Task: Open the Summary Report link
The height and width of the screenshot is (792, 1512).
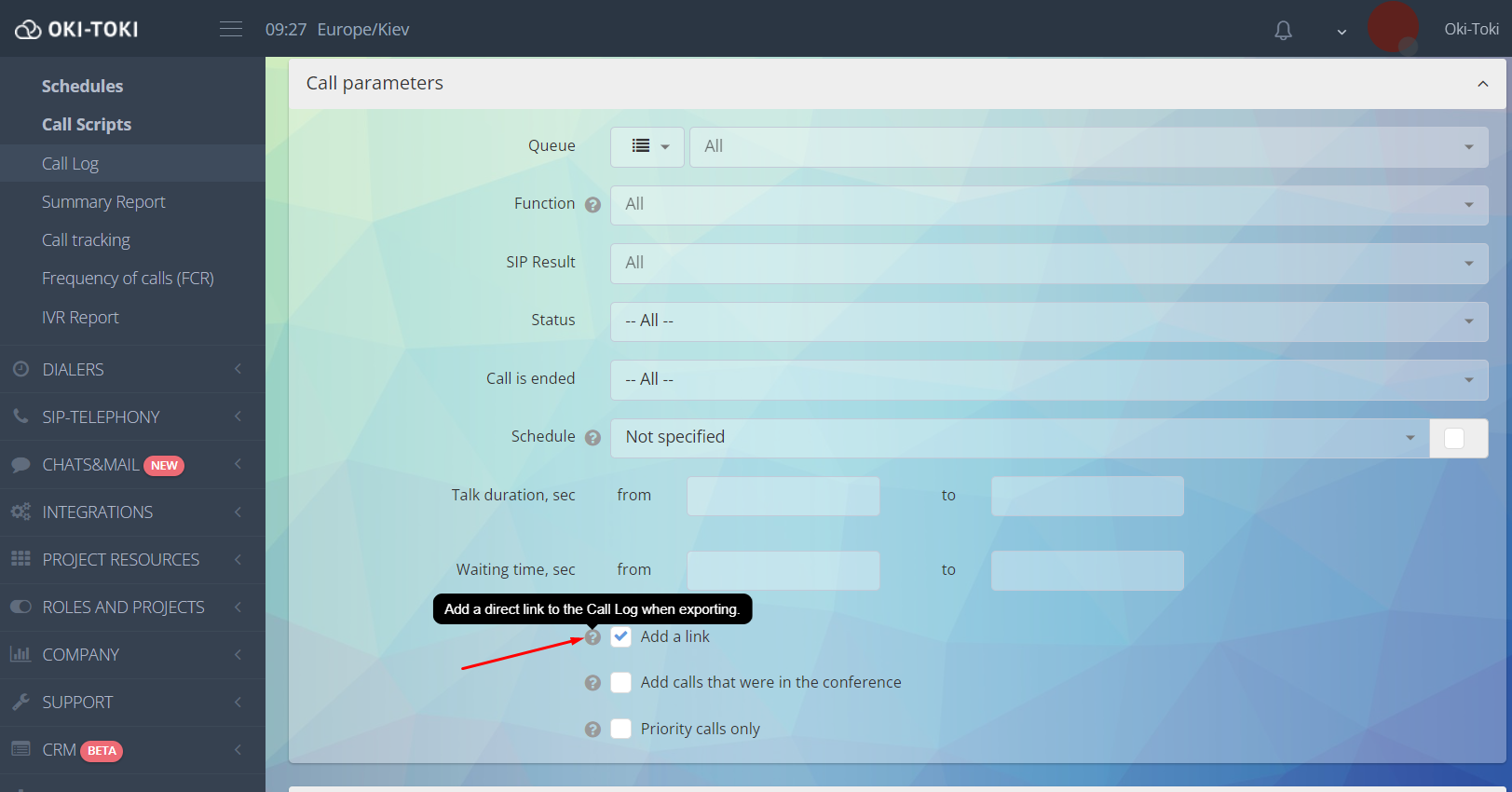Action: (103, 202)
